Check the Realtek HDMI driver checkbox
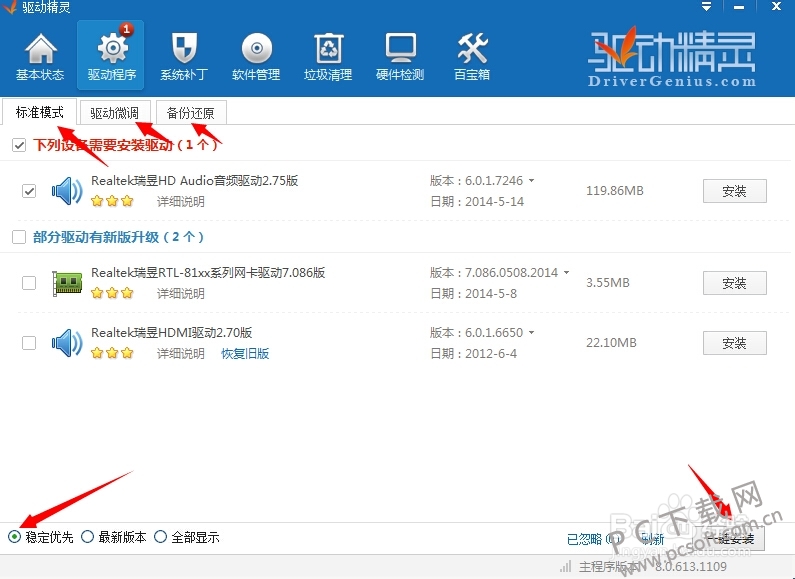This screenshot has width=795, height=579. [29, 343]
